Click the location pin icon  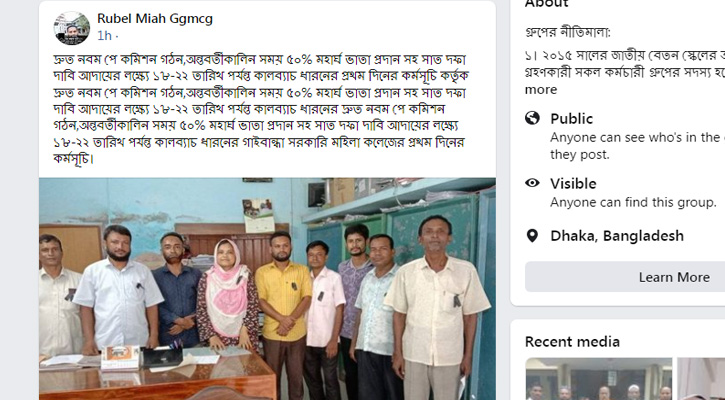(x=532, y=236)
